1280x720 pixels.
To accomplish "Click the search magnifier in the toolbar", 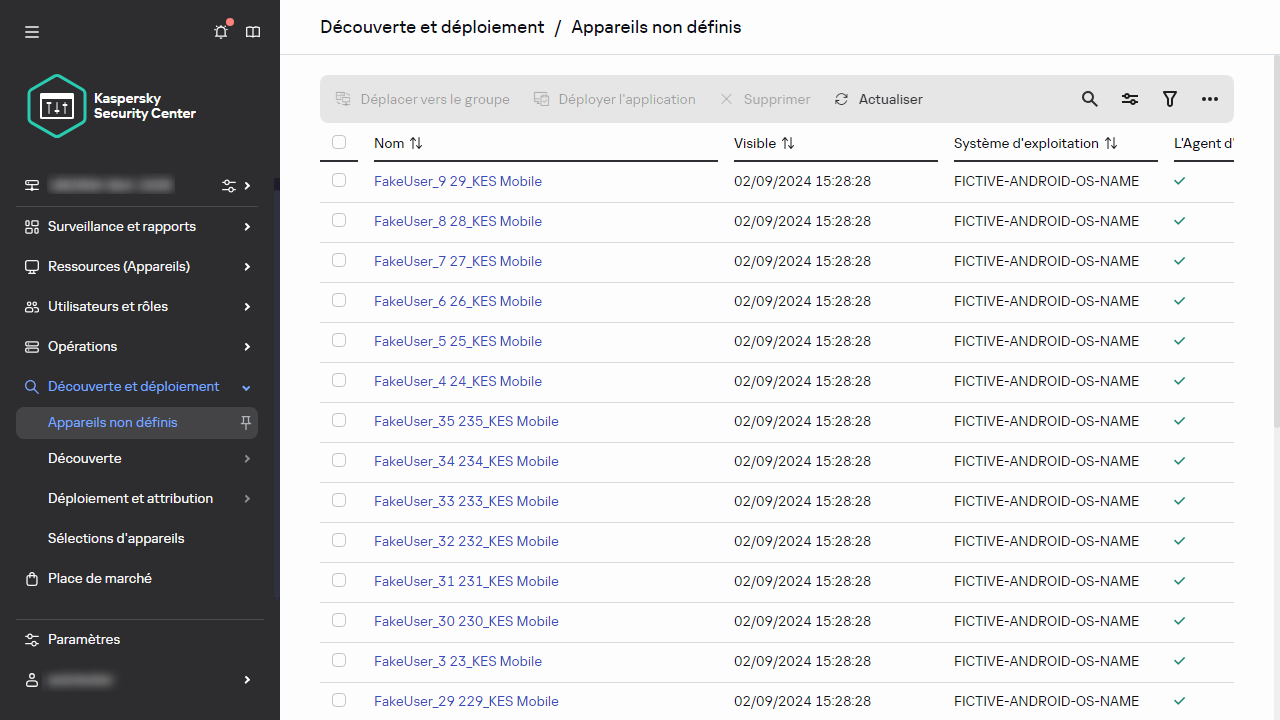I will (1089, 99).
